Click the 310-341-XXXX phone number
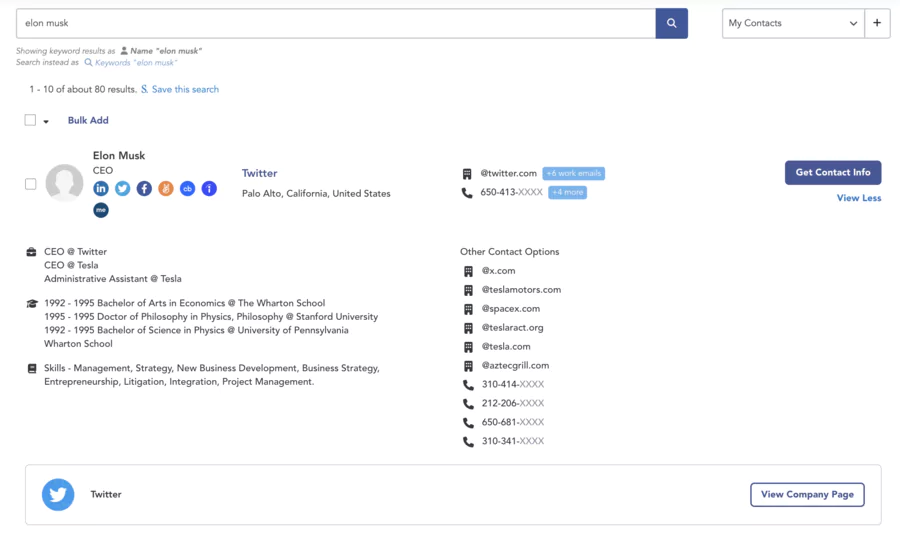This screenshot has width=900, height=534. pos(513,442)
